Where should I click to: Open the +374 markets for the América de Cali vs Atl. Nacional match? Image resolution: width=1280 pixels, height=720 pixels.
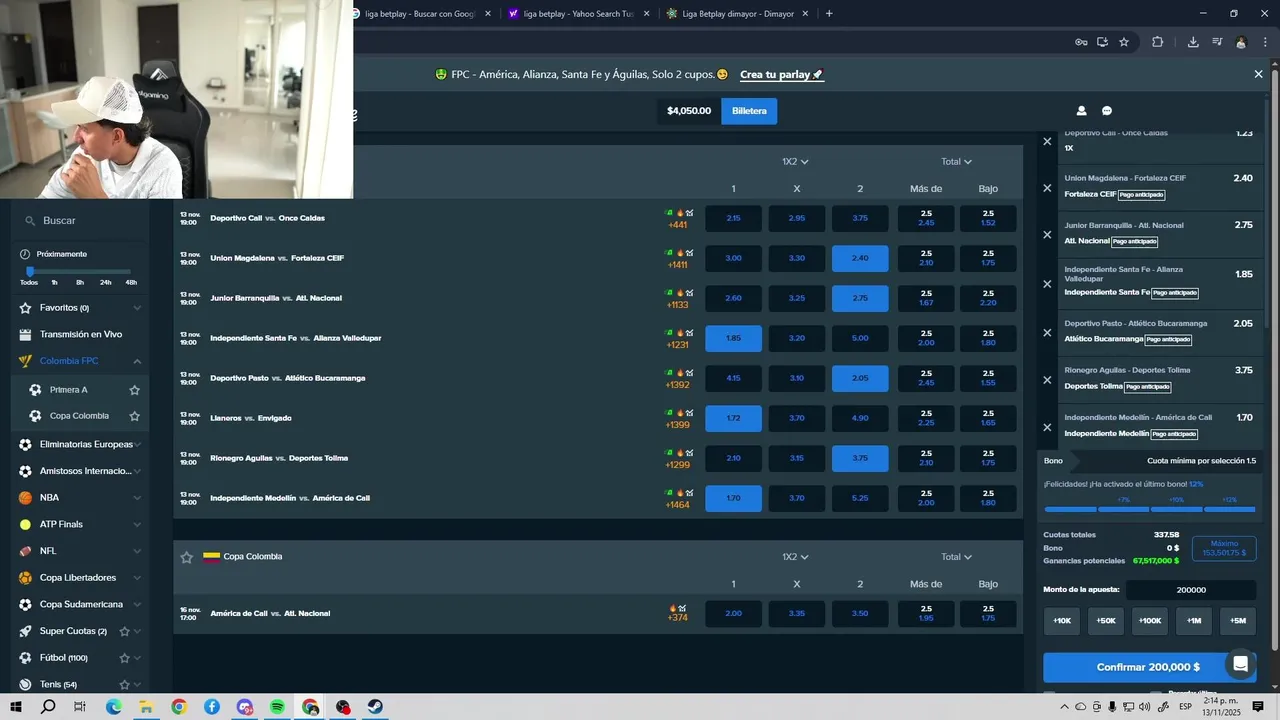[x=678, y=618]
